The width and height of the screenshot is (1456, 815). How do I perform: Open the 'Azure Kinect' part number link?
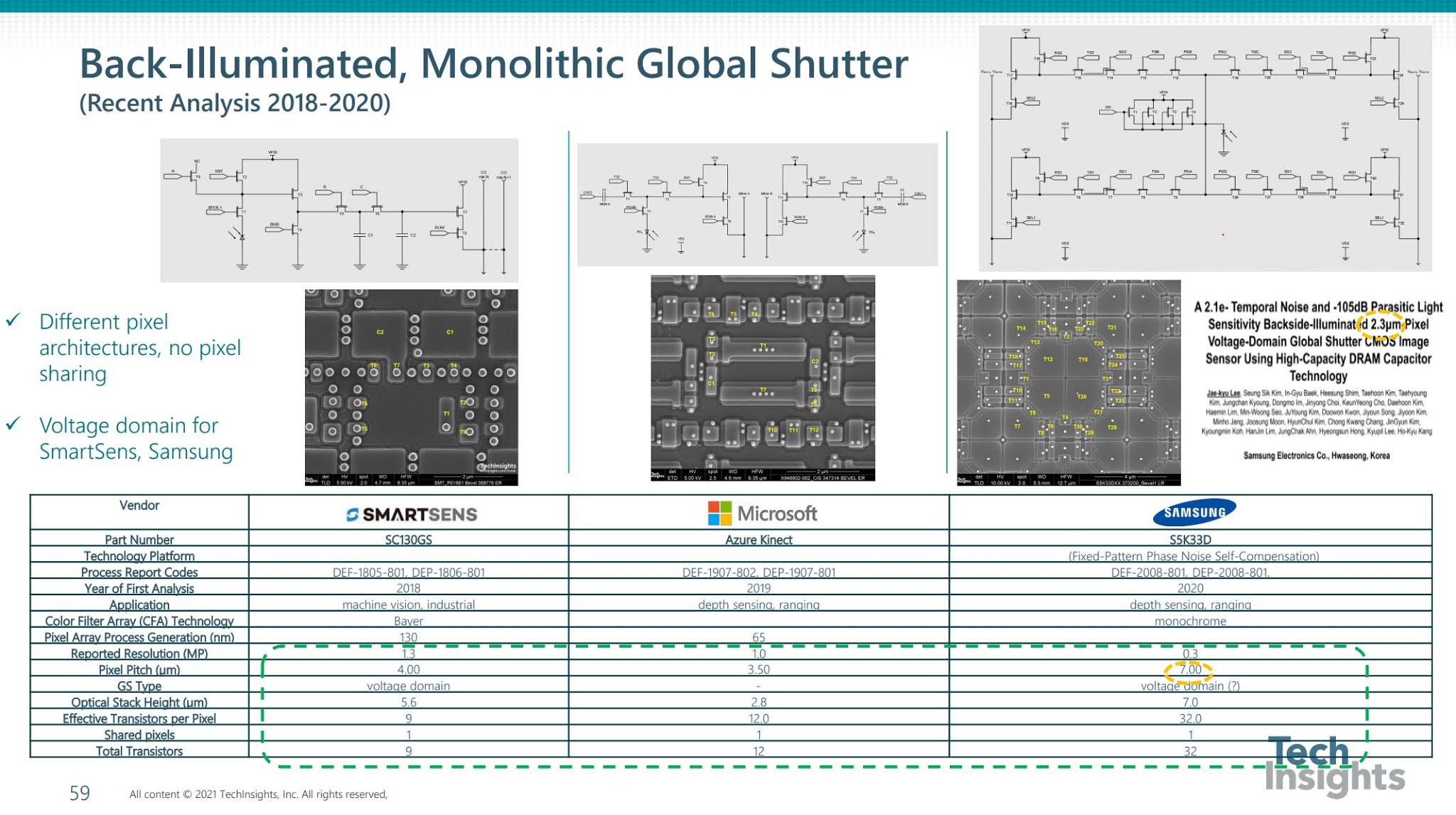click(759, 540)
